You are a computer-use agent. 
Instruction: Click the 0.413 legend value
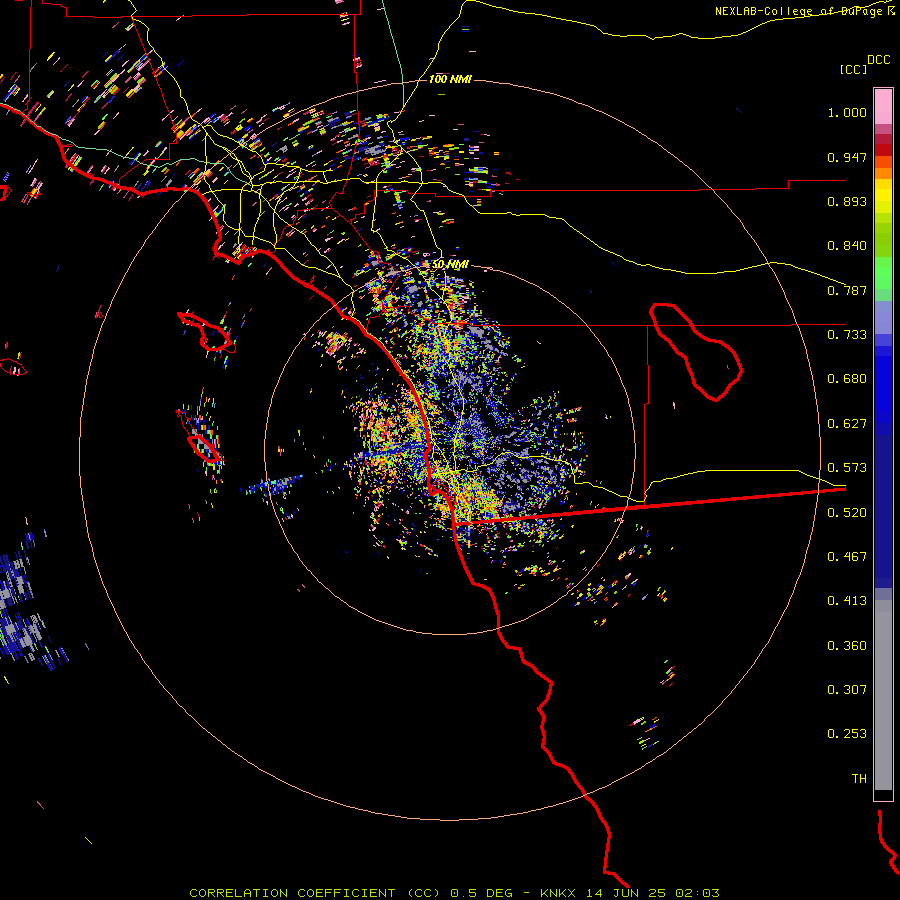coord(847,601)
